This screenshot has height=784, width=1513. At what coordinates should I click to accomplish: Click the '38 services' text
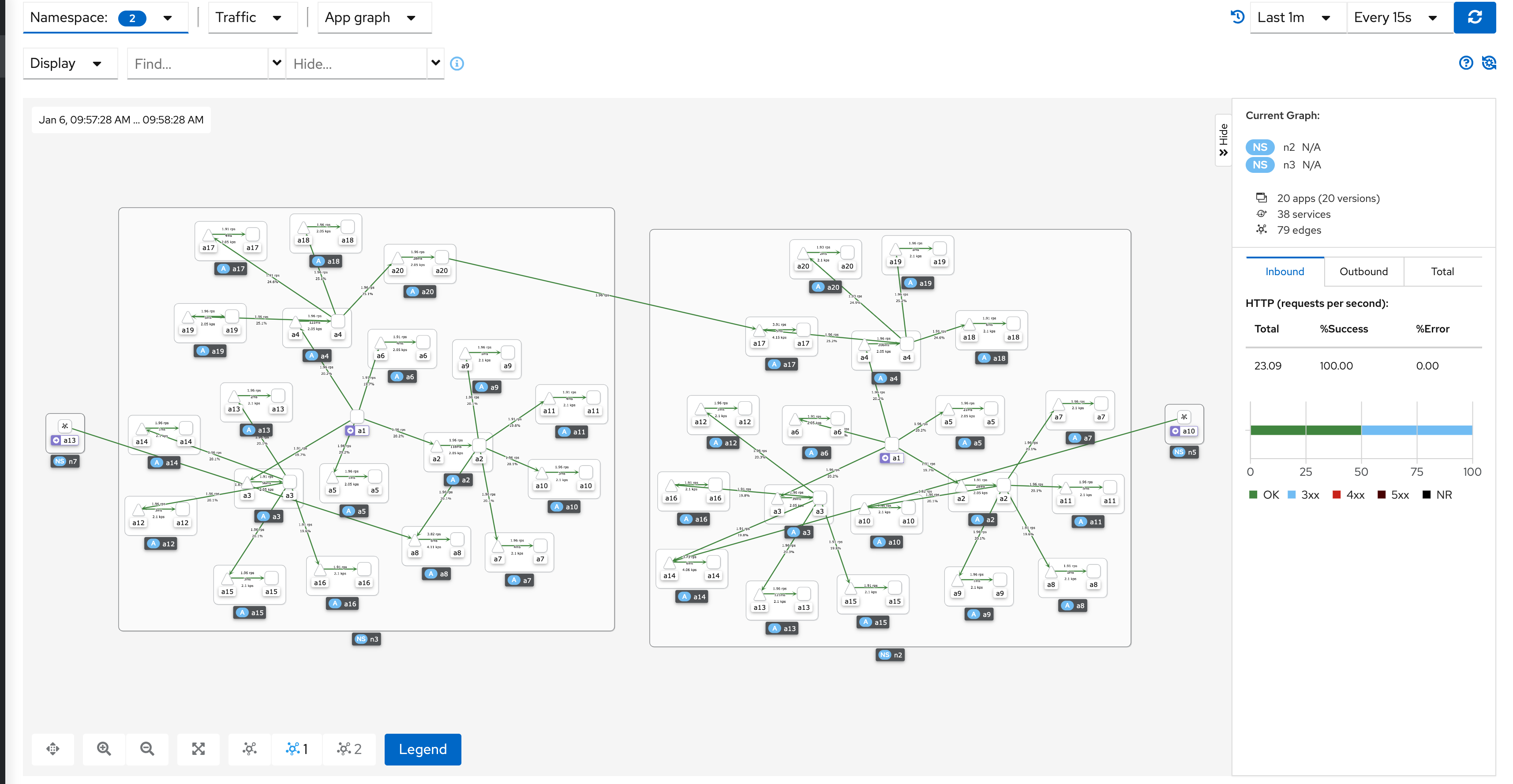point(1303,214)
